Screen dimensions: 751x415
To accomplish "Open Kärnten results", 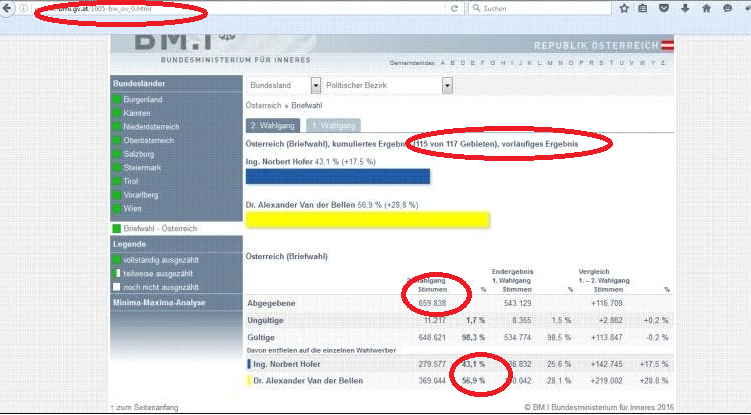I will (137, 113).
